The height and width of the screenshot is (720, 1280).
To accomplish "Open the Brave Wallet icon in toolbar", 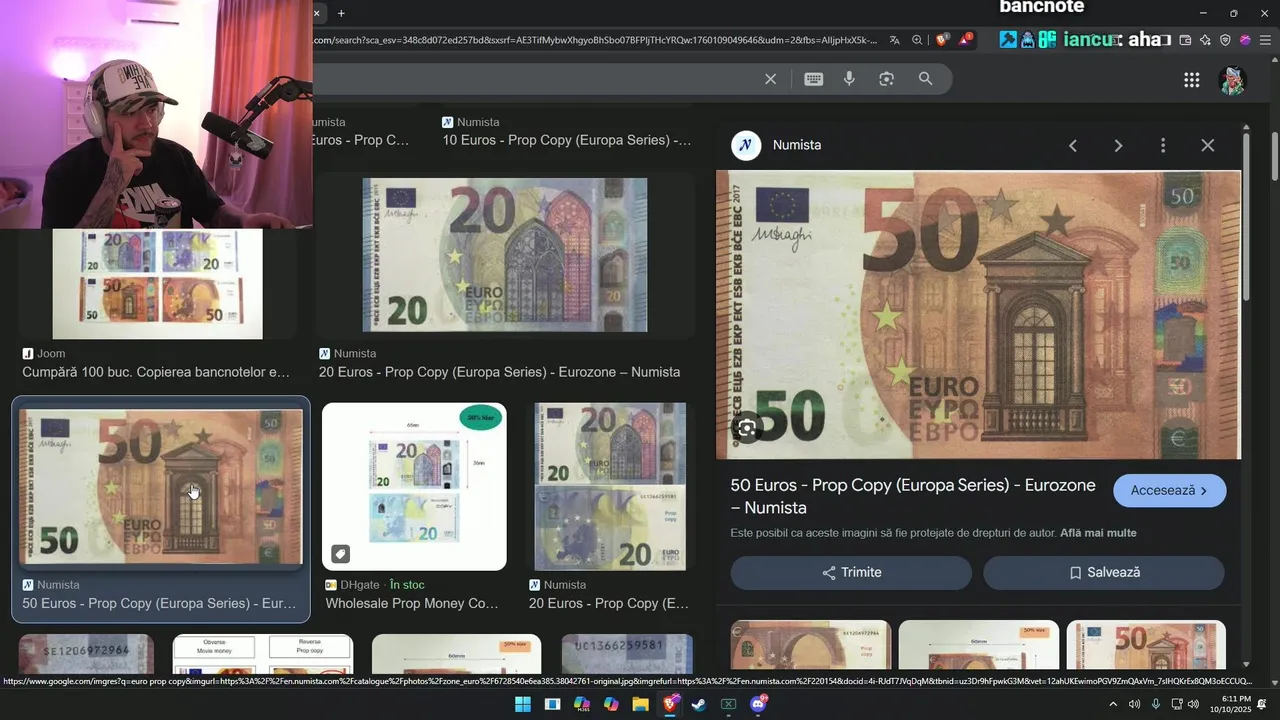I will [x=1185, y=40].
